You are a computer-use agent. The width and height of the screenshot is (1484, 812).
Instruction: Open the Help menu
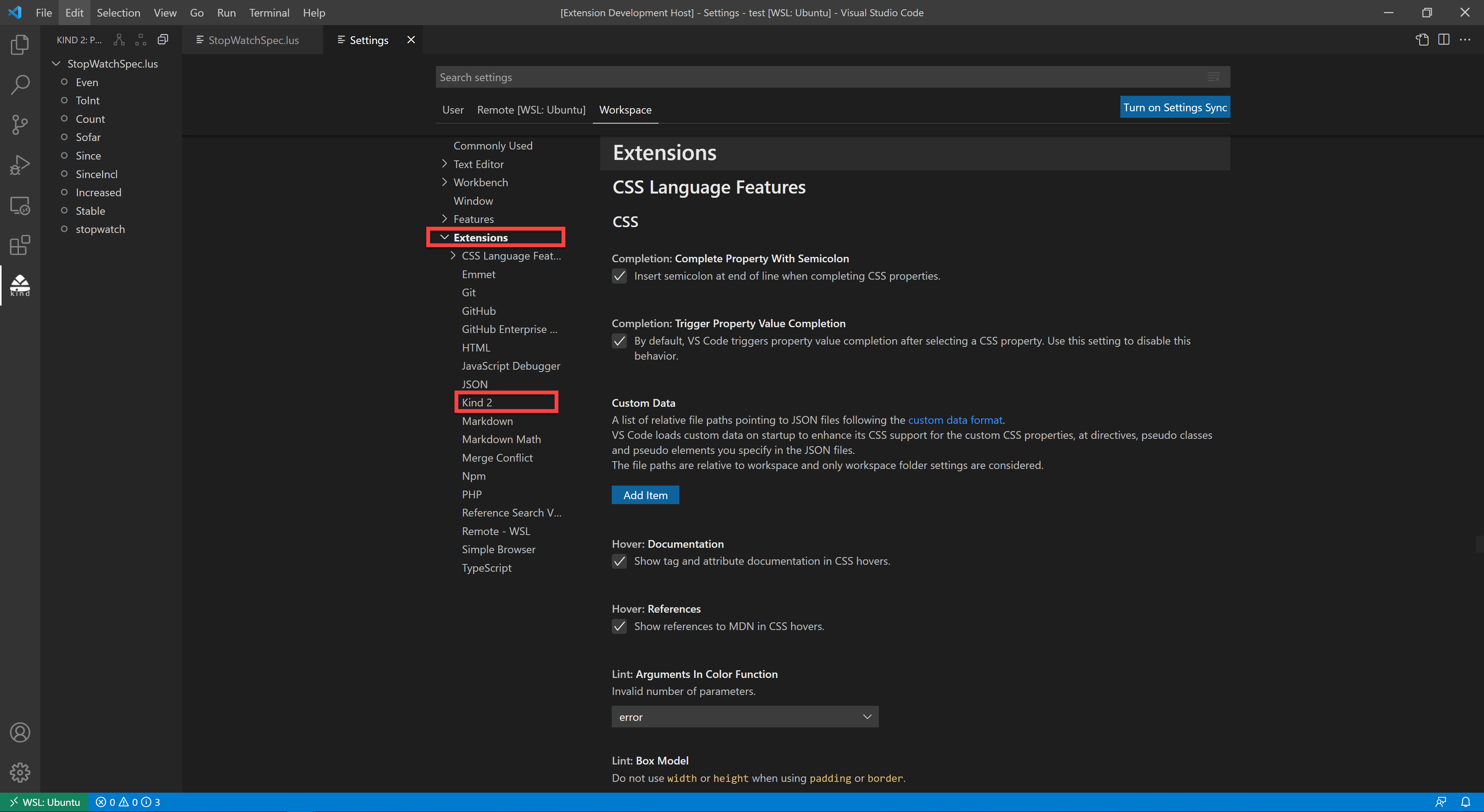[314, 12]
